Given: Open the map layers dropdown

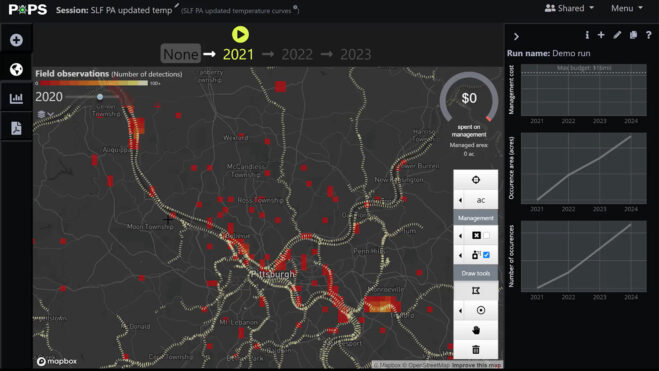Looking at the screenshot, I should 45,114.
